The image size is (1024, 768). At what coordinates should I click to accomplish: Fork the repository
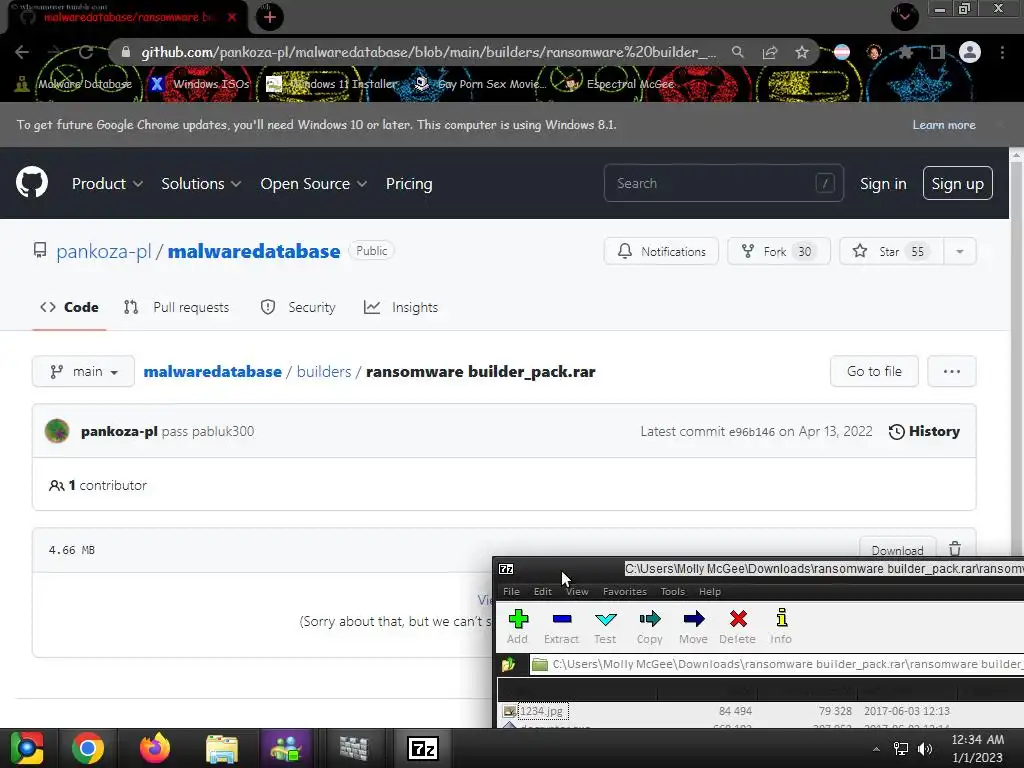coord(778,251)
